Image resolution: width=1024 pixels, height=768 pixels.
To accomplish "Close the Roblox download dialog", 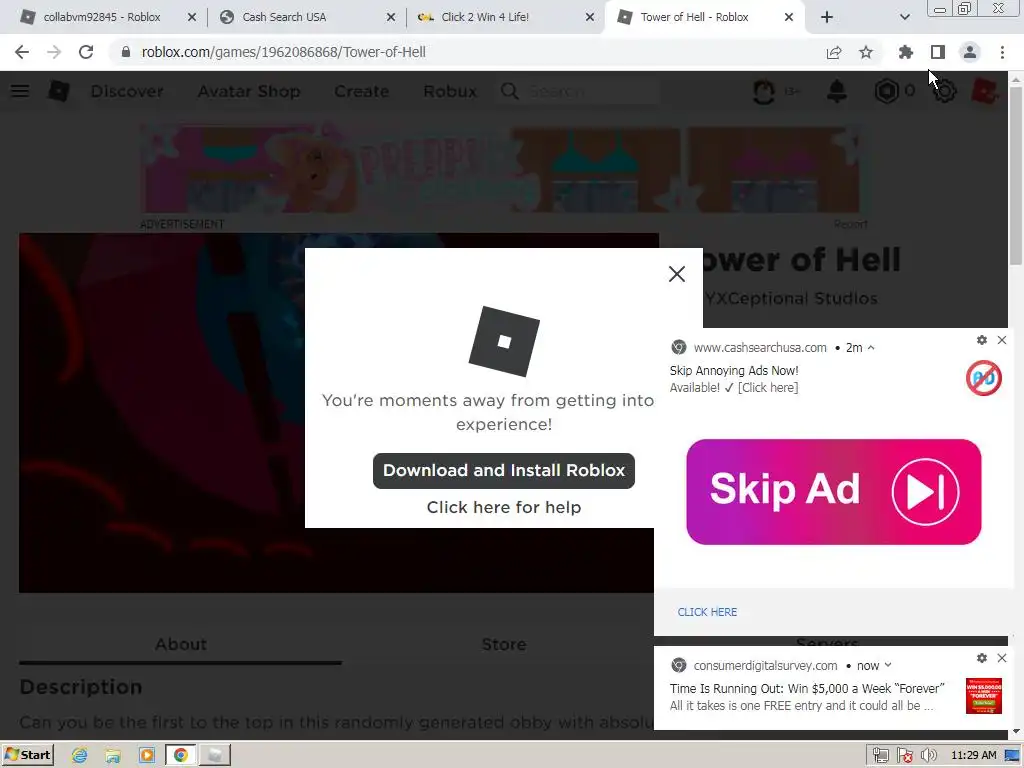I will (x=677, y=274).
